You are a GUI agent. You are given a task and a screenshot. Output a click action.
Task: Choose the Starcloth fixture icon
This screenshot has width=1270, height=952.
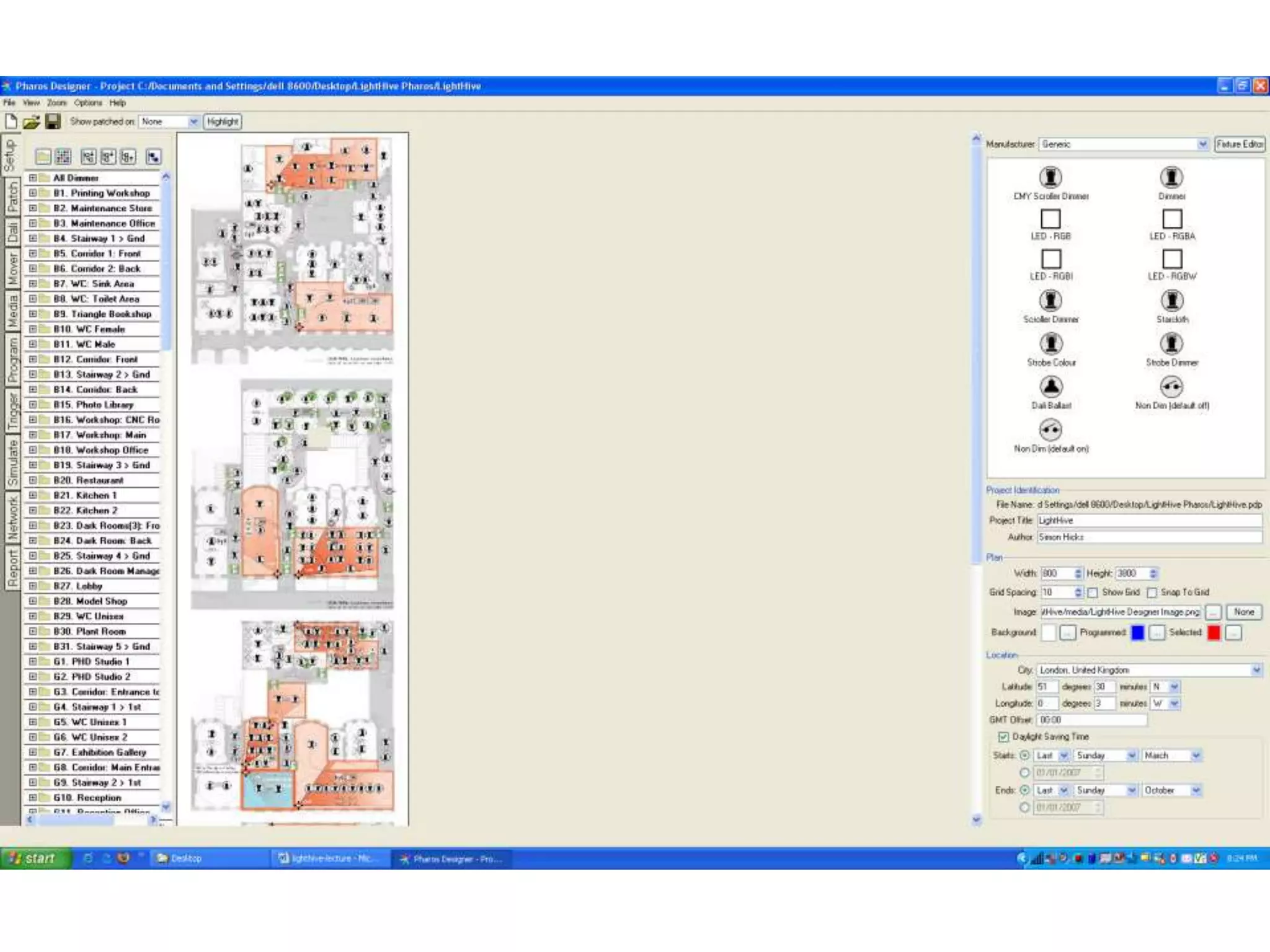click(1171, 301)
